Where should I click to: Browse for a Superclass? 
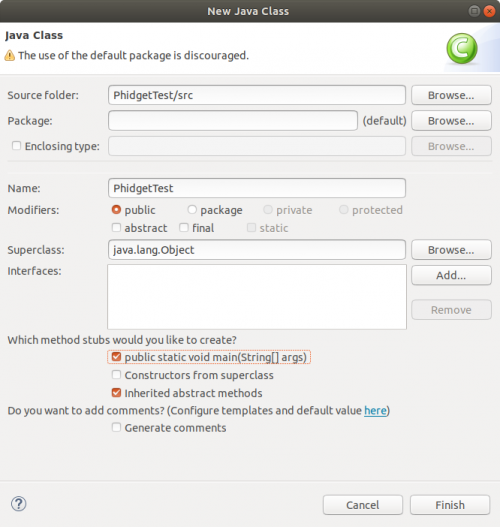pyautogui.click(x=451, y=250)
